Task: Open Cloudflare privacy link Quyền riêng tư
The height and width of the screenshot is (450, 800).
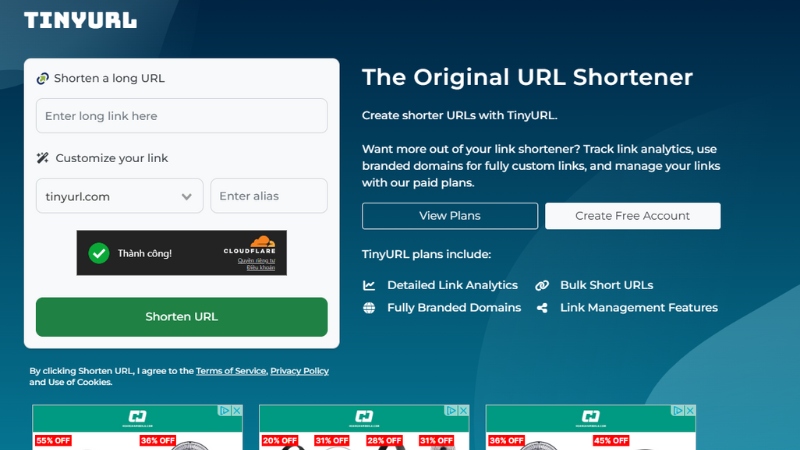Action: 256,261
